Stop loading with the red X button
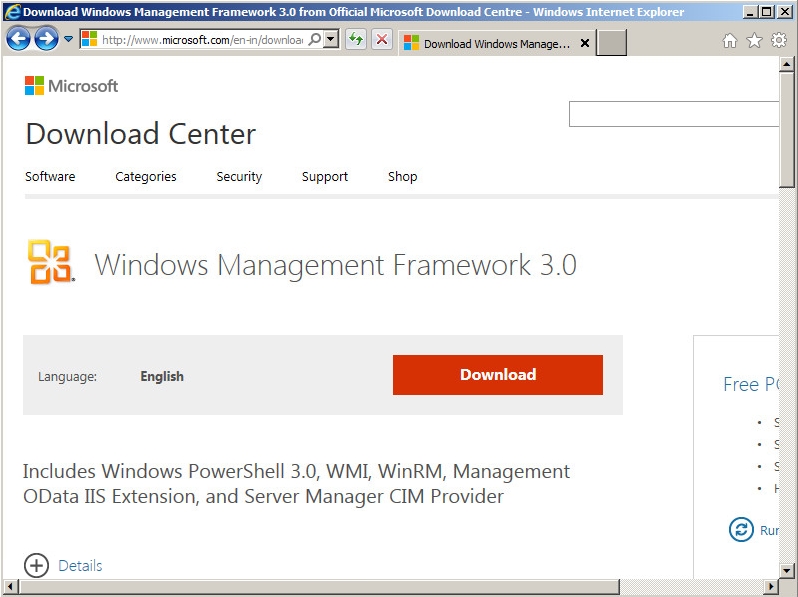The image size is (798, 597). (382, 39)
